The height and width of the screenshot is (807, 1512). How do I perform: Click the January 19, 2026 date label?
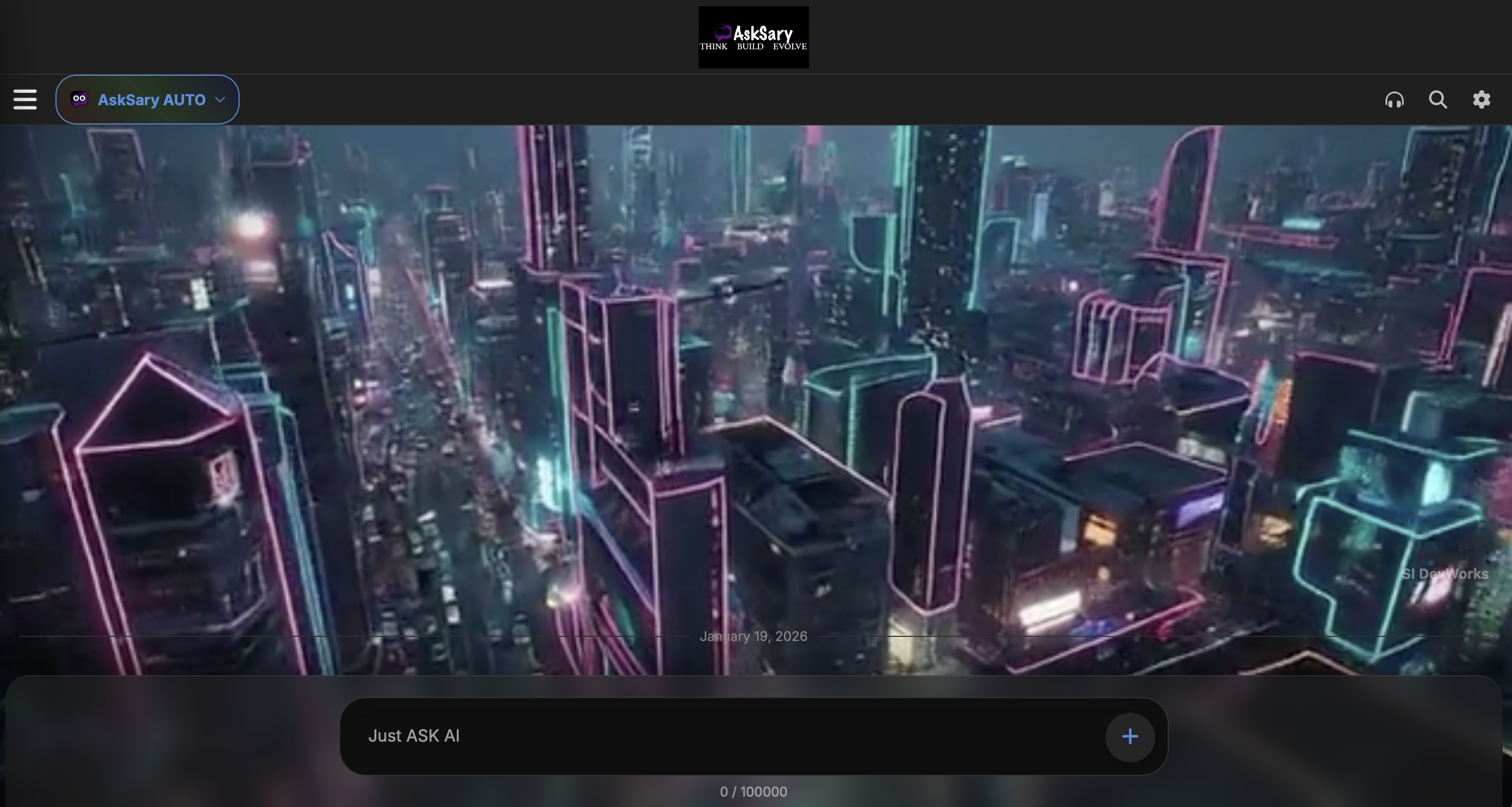(753, 636)
